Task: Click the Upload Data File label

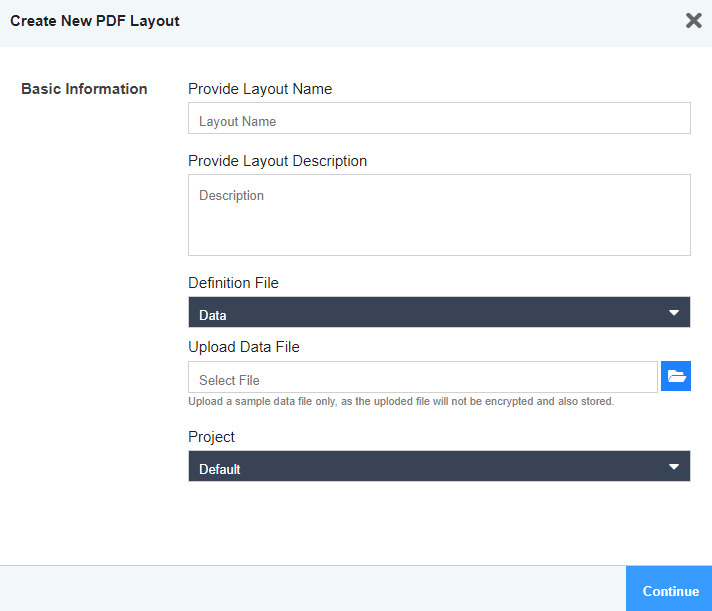Action: pos(244,347)
